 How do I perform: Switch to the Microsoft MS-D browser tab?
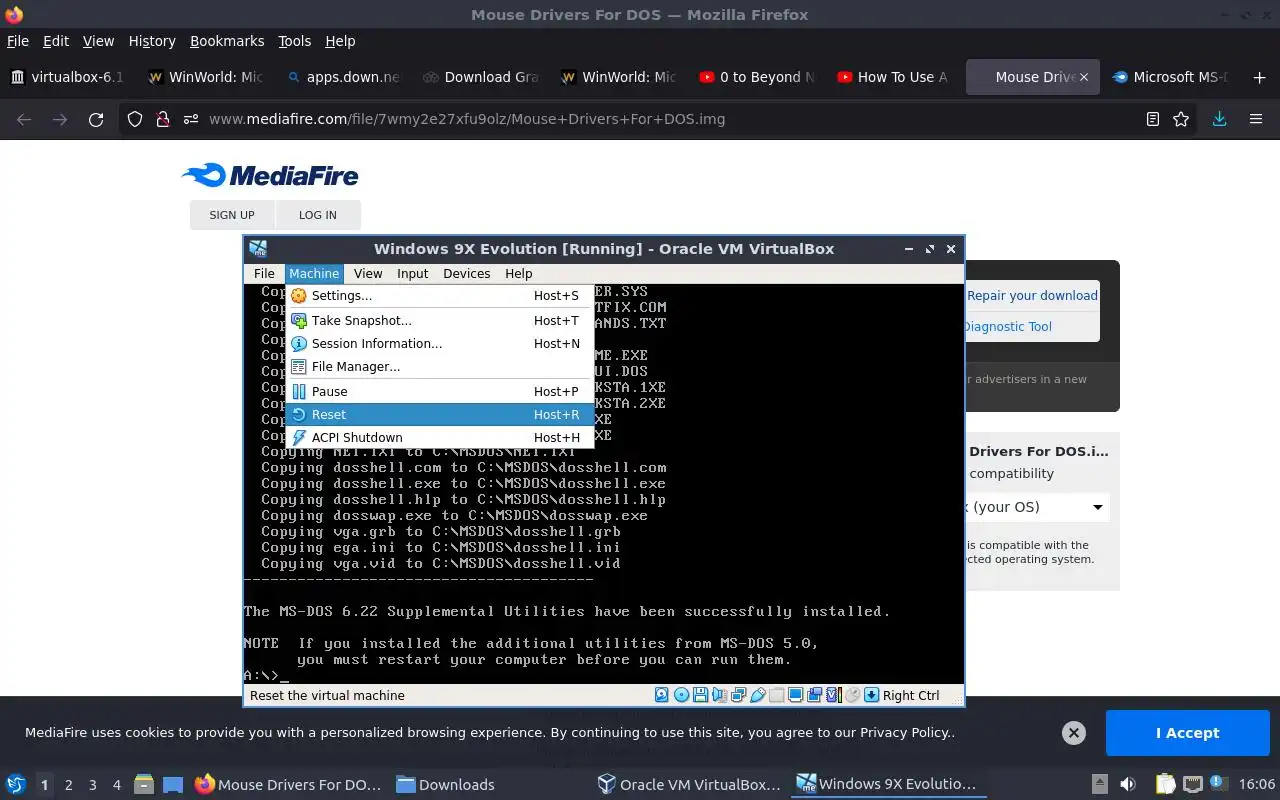pos(1170,77)
